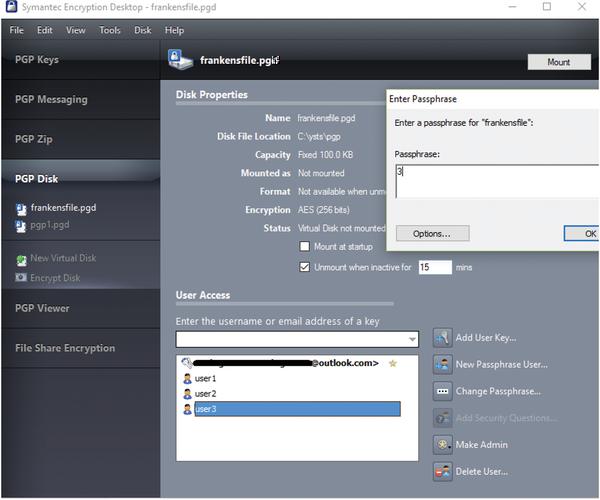This screenshot has width=600, height=500.
Task: Select highlighted user3 in the access list
Action: coord(297,409)
